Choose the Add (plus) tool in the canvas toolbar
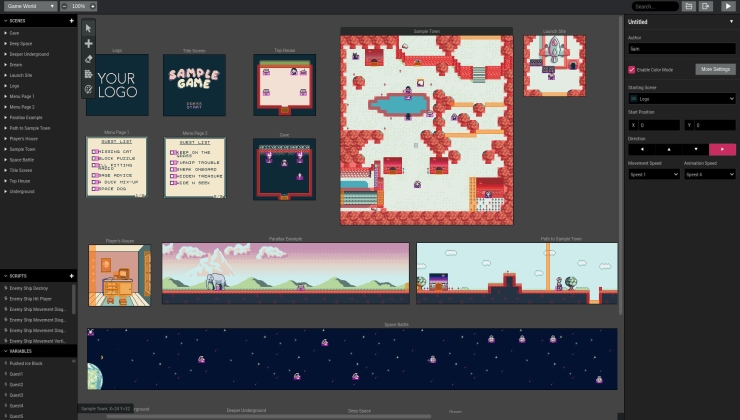Image resolution: width=740 pixels, height=420 pixels. coord(88,43)
